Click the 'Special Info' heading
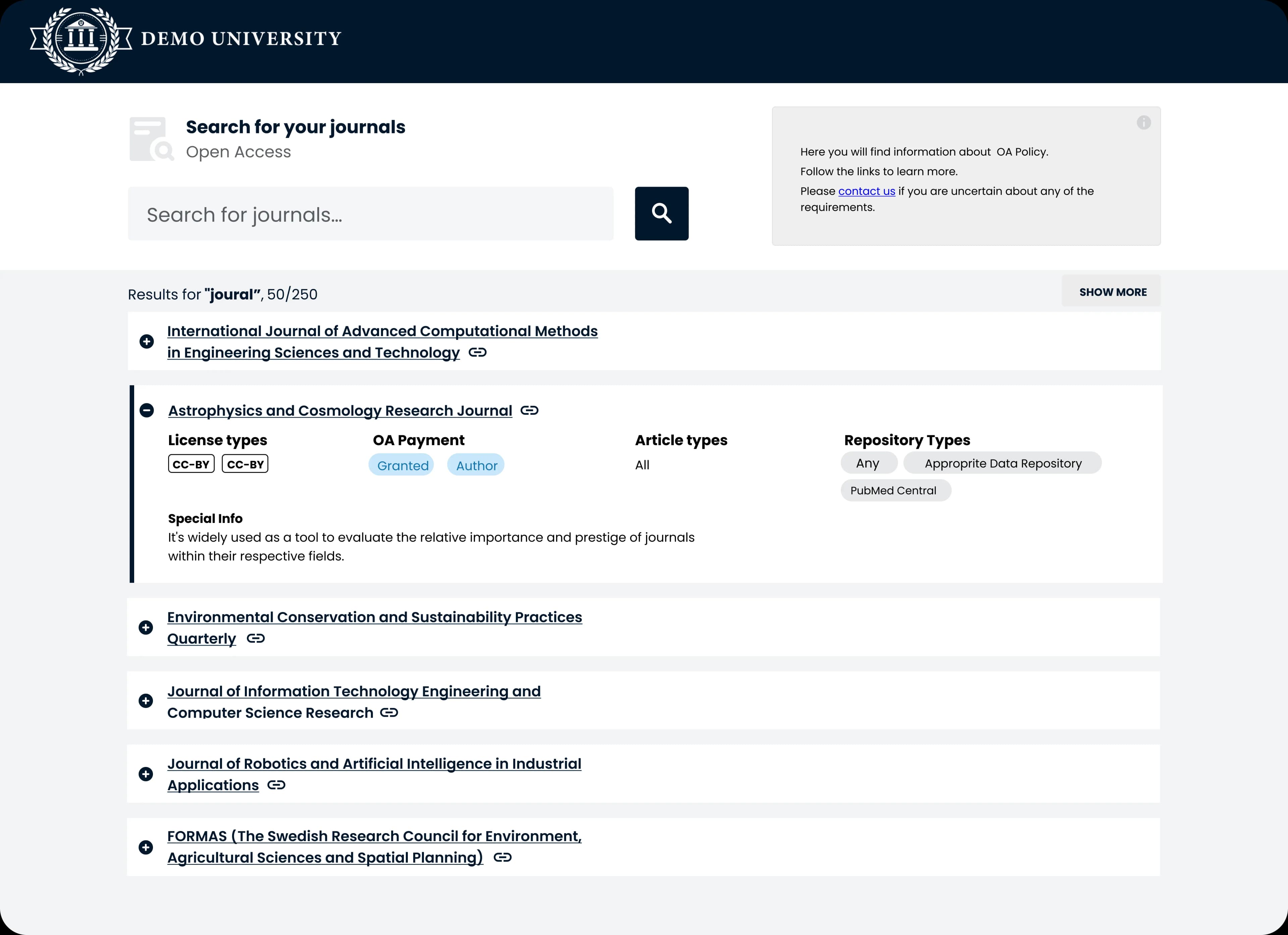The image size is (1288, 935). (205, 518)
